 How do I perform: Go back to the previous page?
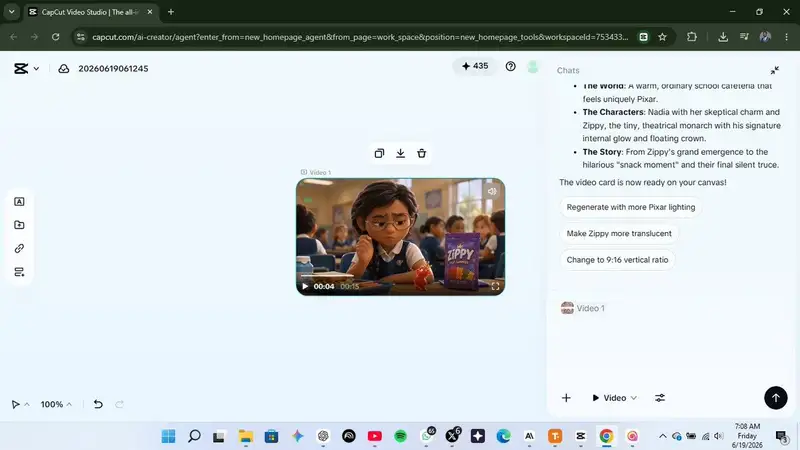[x=14, y=37]
